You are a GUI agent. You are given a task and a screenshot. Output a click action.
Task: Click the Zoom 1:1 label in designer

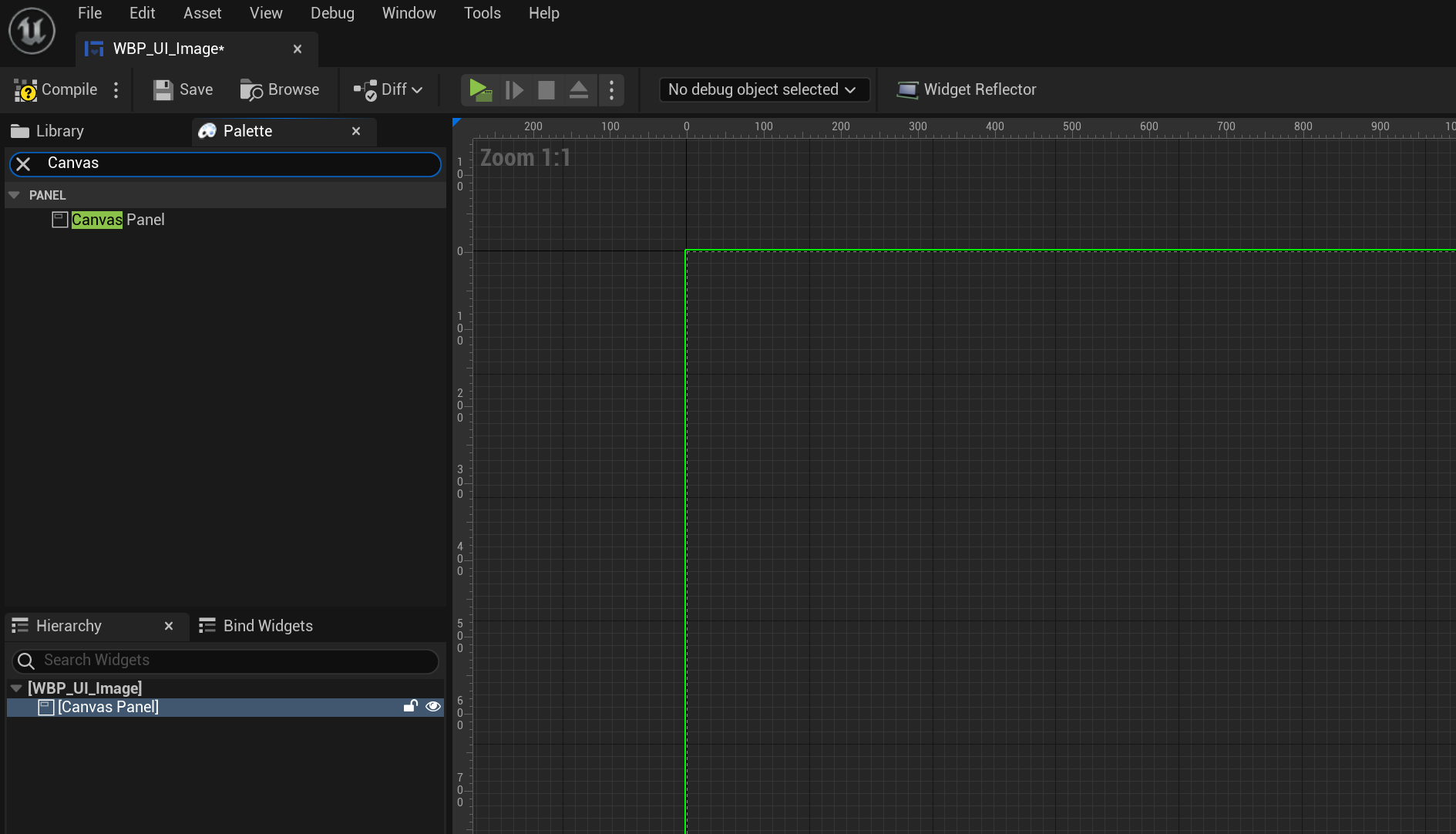(x=526, y=158)
